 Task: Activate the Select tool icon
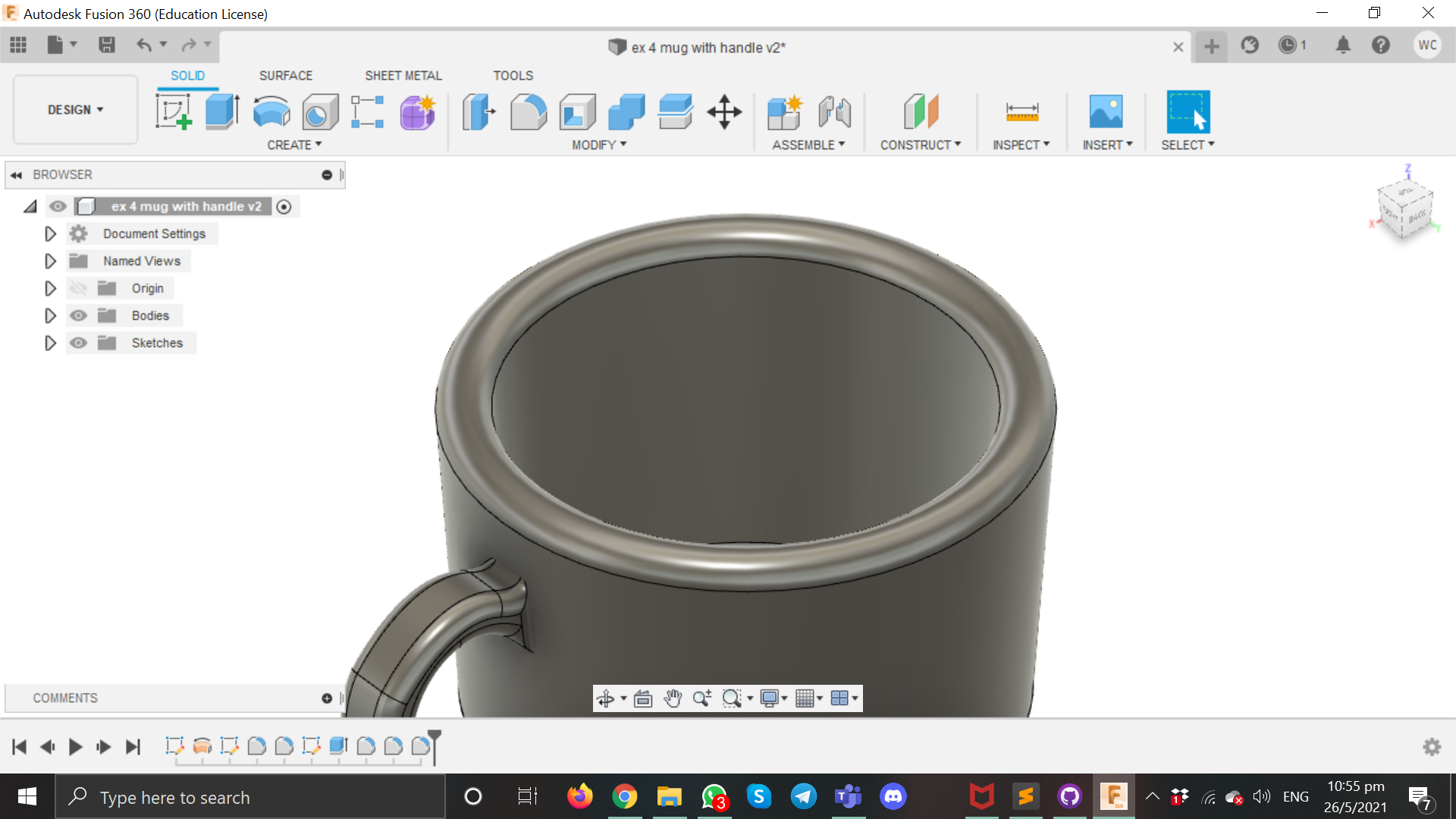click(1188, 111)
